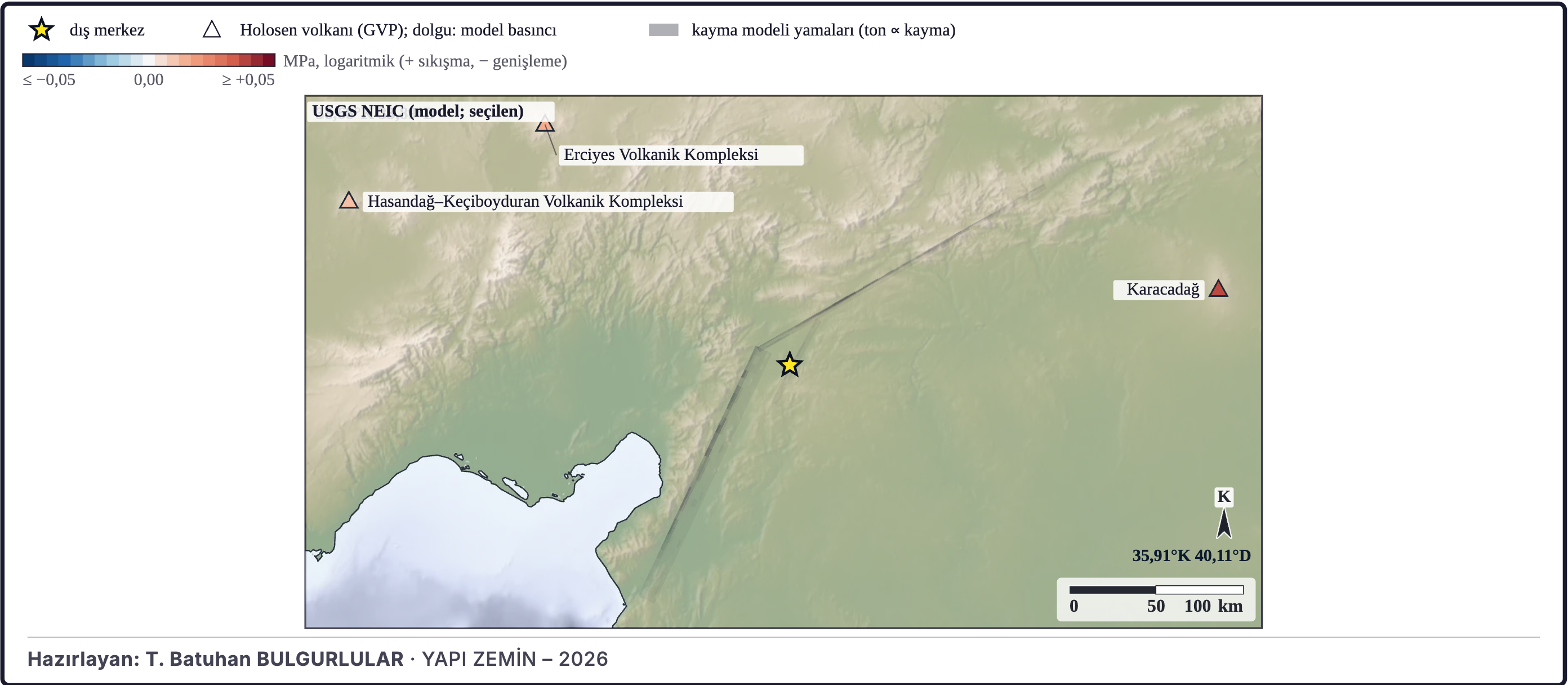Click the dış merkez legend text
Viewport: 1568px width, 685px height.
tap(107, 30)
